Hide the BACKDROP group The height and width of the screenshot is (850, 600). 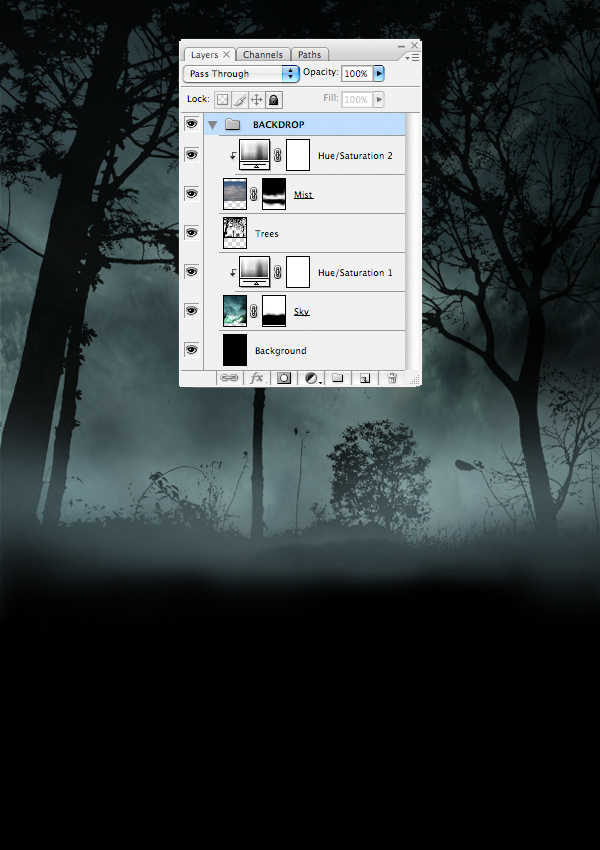(x=191, y=124)
